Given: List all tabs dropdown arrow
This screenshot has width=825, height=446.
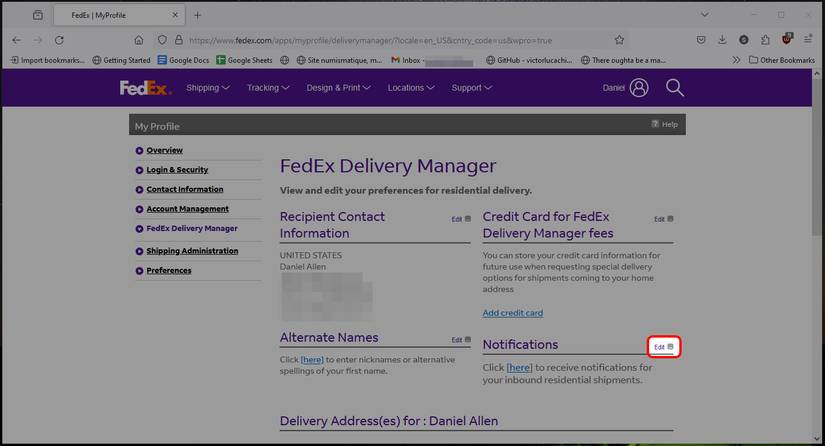Looking at the screenshot, I should (x=704, y=15).
